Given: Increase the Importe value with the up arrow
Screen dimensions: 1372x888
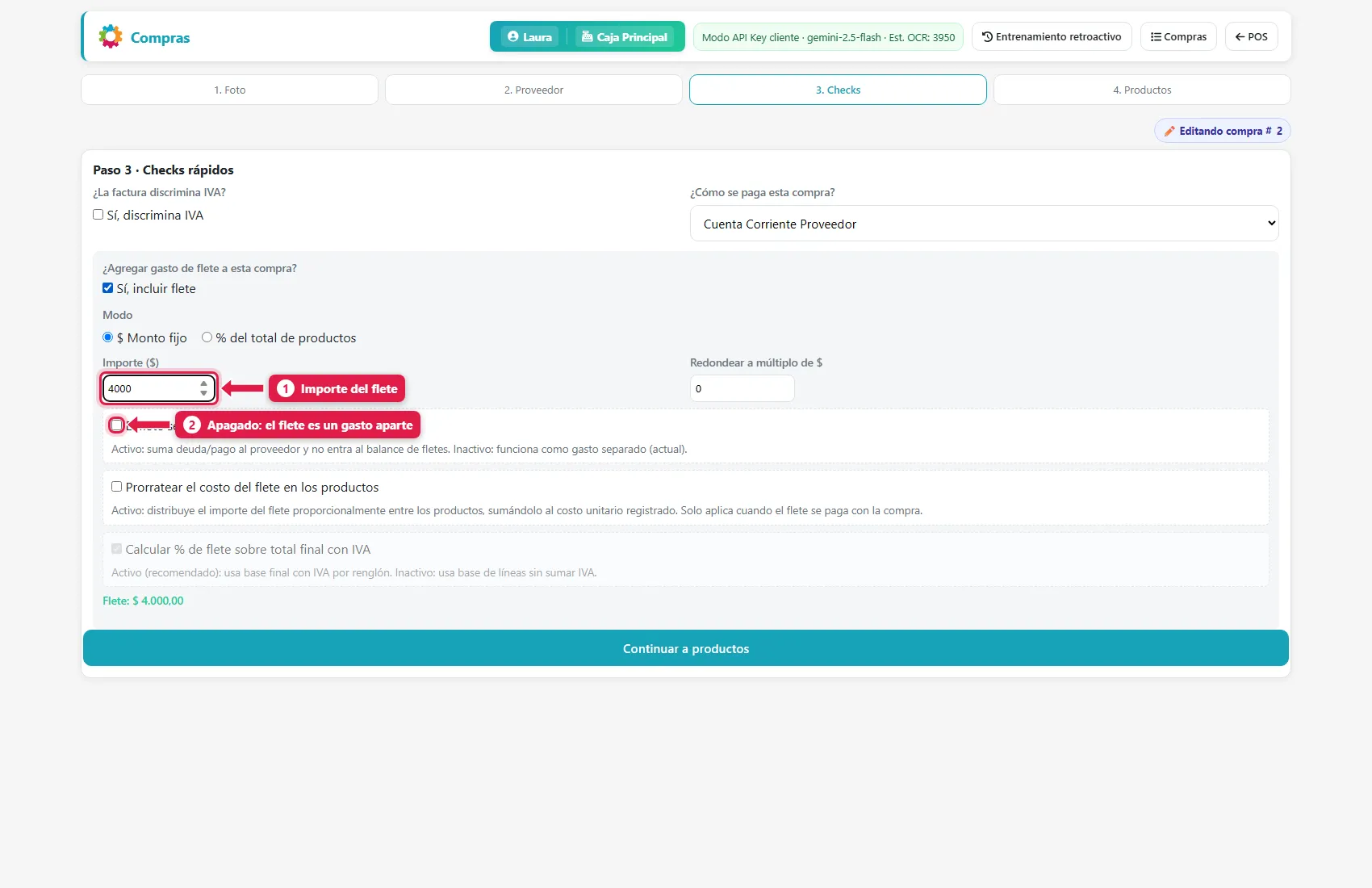Looking at the screenshot, I should [204, 383].
